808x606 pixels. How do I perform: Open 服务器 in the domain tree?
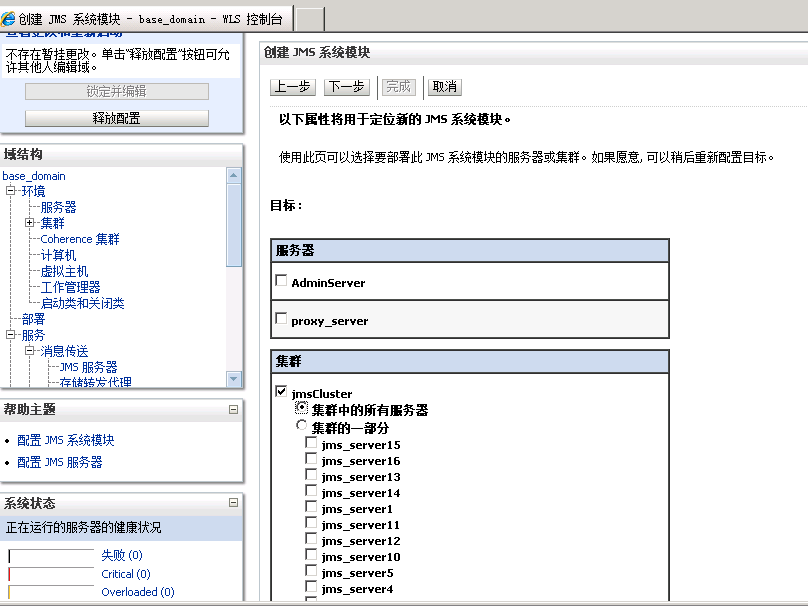(58, 207)
